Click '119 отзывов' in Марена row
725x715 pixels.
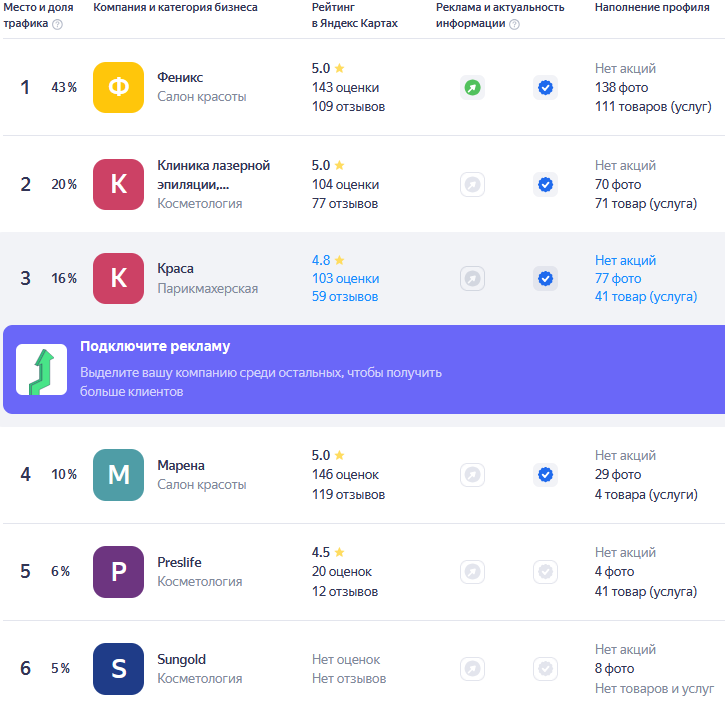click(x=348, y=494)
